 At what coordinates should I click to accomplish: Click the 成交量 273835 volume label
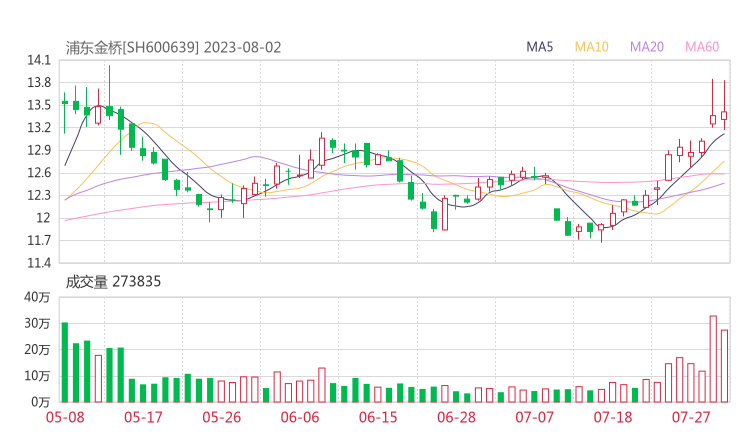pyautogui.click(x=113, y=282)
